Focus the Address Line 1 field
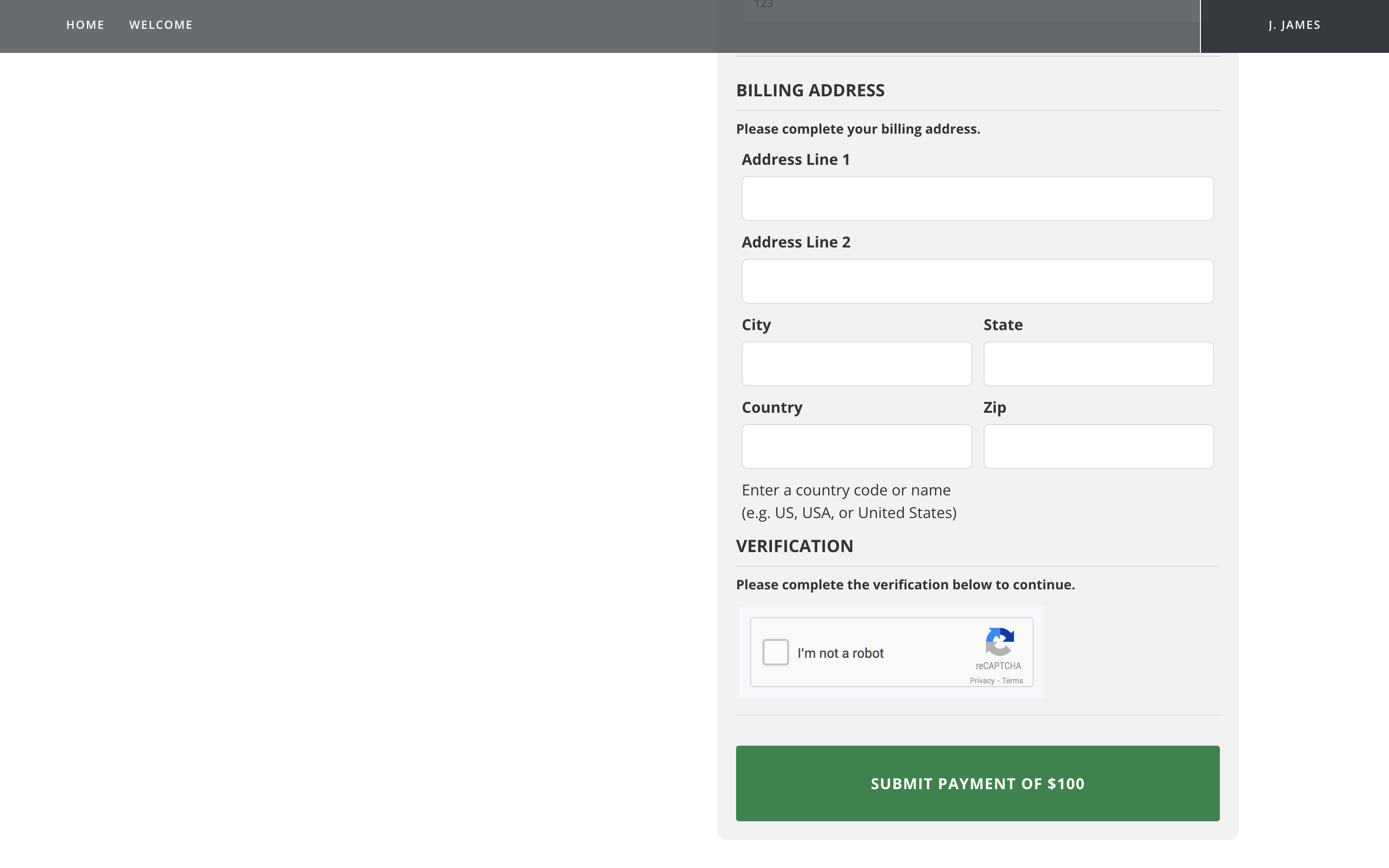This screenshot has width=1389, height=868. point(977,199)
